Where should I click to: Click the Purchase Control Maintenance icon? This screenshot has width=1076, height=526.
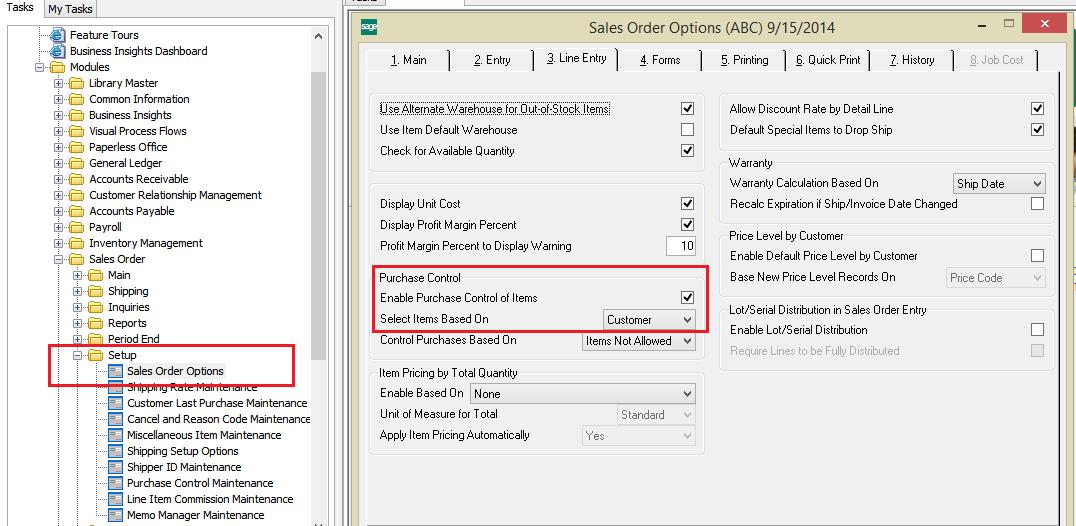pos(115,483)
